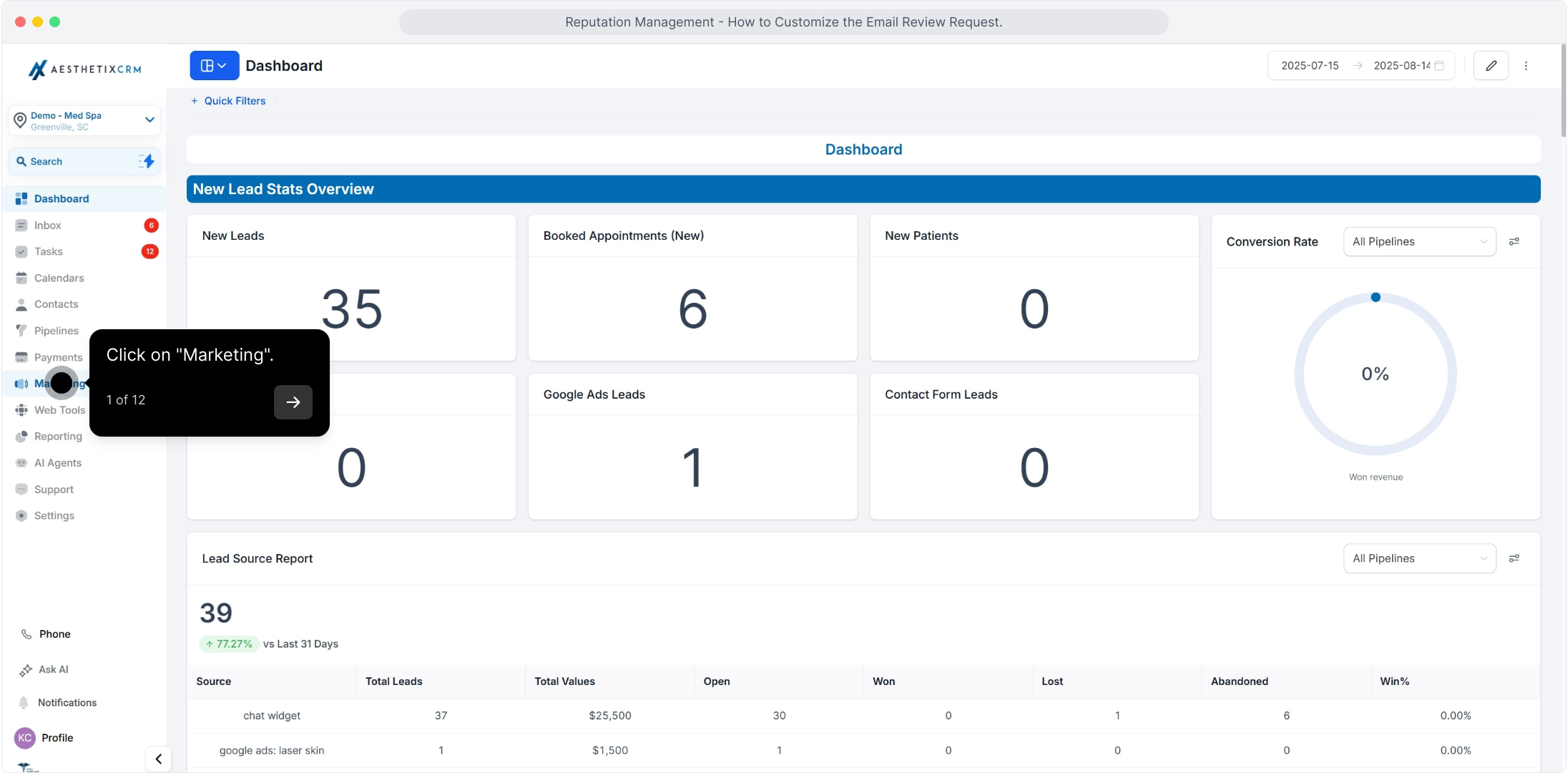Image resolution: width=1568 pixels, height=773 pixels.
Task: Click the Google Ads Leads value 1
Action: tap(692, 468)
